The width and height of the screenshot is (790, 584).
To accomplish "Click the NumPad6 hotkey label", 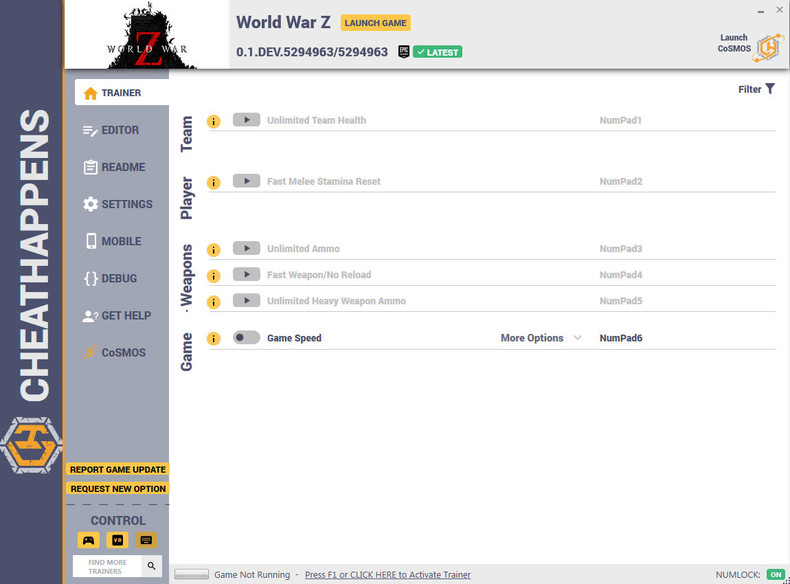I will tap(621, 338).
